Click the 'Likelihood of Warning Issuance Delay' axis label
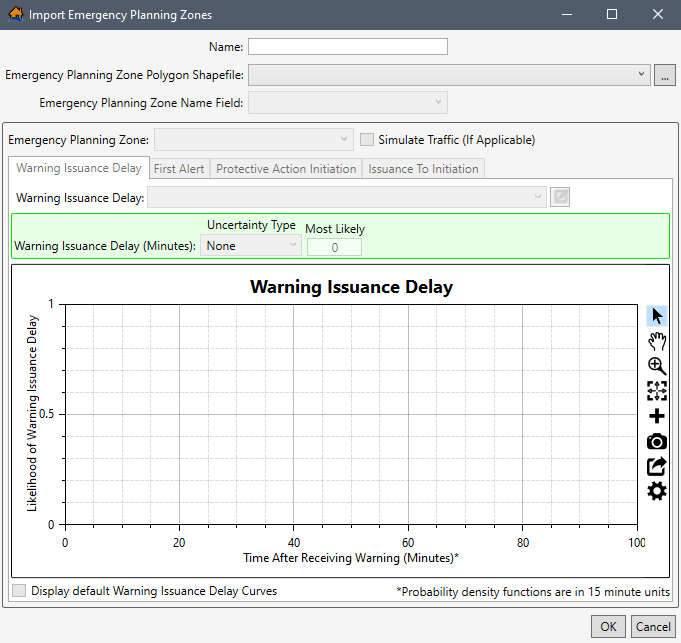This screenshot has height=643, width=681. (x=32, y=413)
